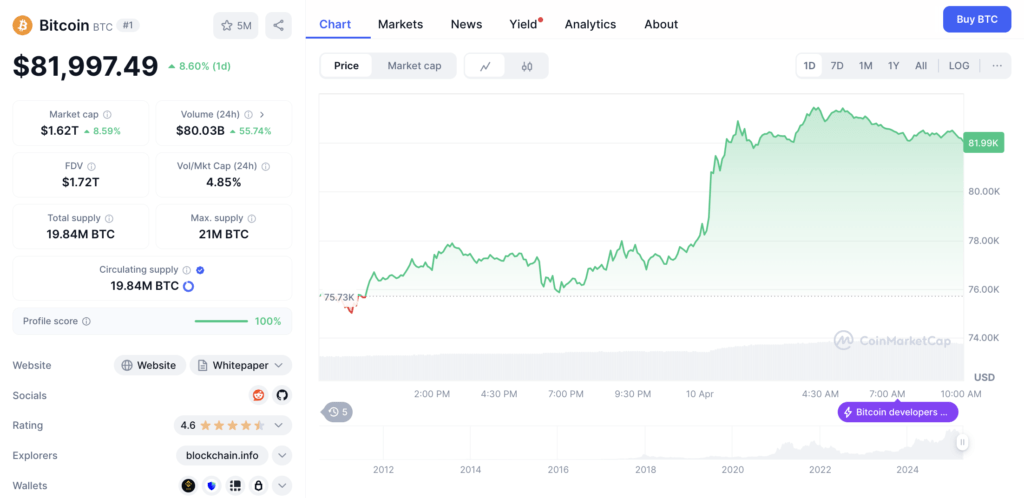Set chart range to 1M
The height and width of the screenshot is (498, 1024).
(x=865, y=66)
